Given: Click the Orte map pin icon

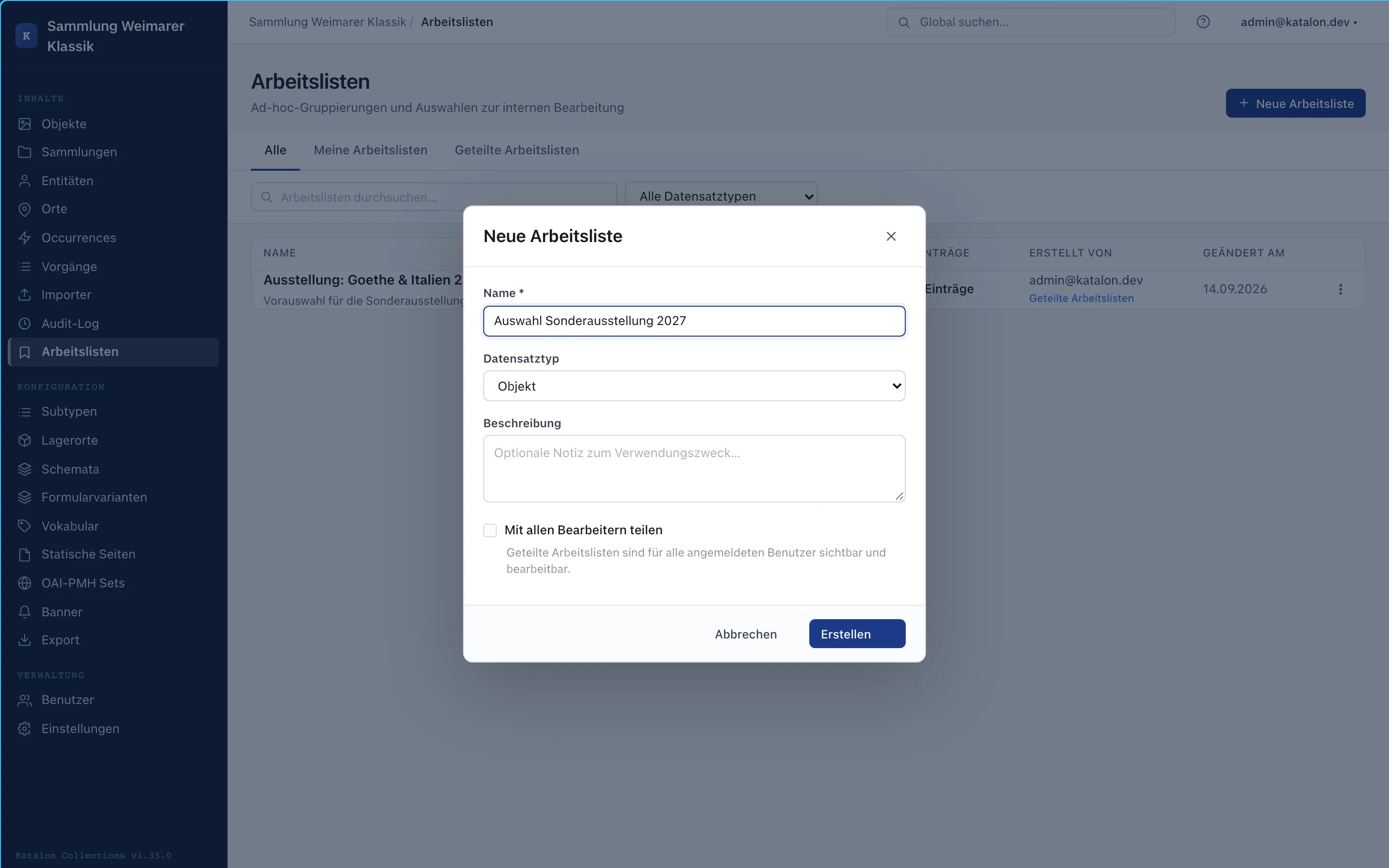Looking at the screenshot, I should point(24,209).
